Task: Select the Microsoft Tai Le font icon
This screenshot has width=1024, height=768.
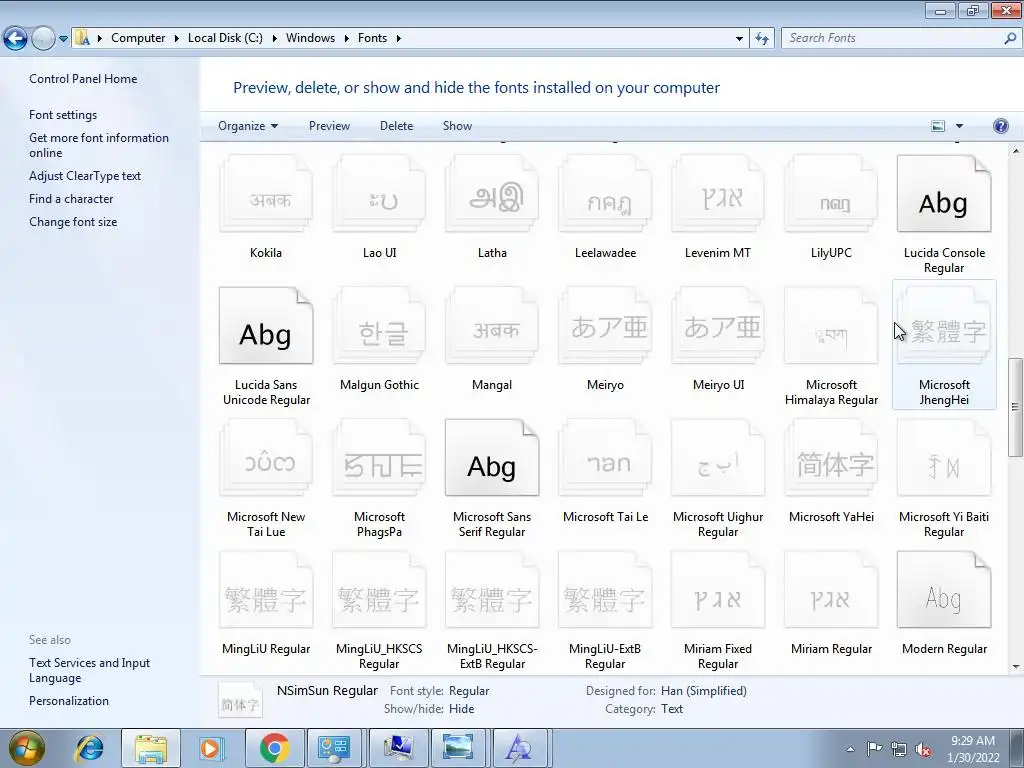Action: tap(605, 458)
